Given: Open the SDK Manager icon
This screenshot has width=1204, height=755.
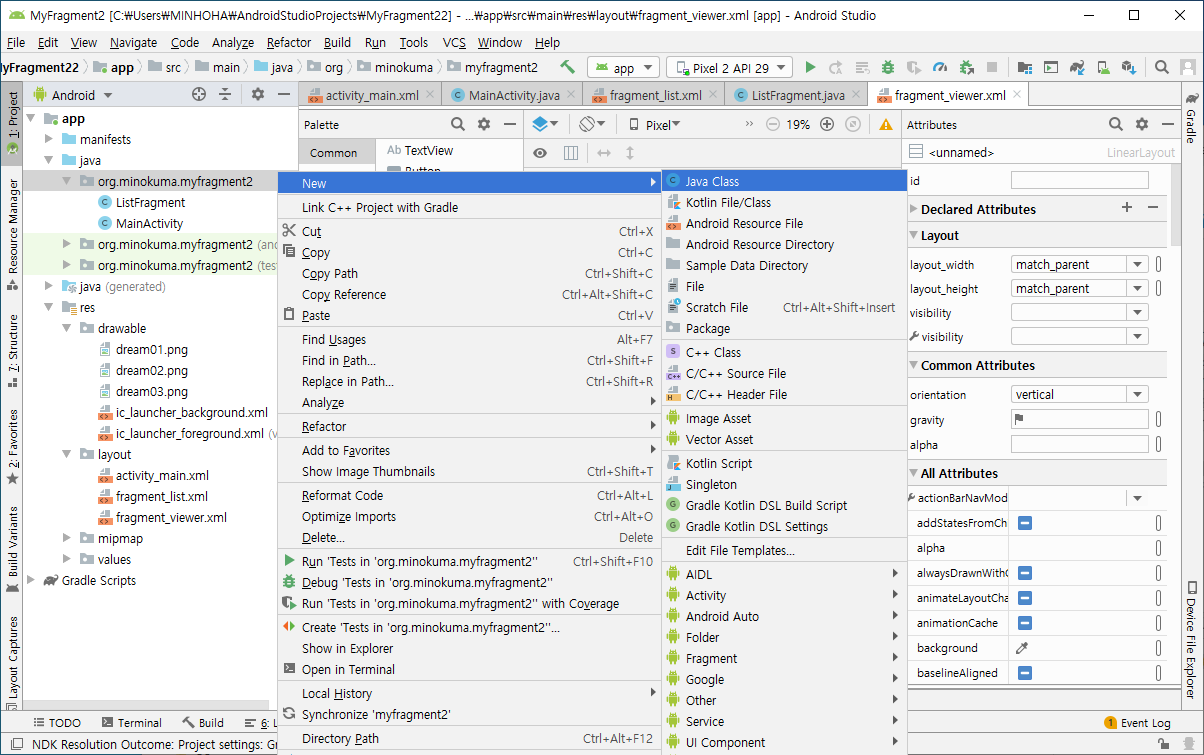Looking at the screenshot, I should 1128,67.
